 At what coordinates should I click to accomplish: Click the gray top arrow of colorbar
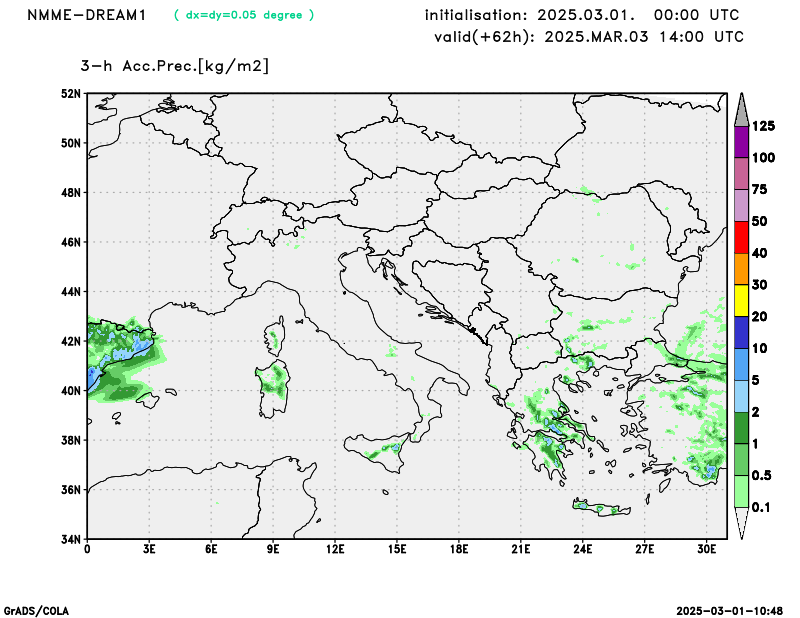(x=741, y=110)
